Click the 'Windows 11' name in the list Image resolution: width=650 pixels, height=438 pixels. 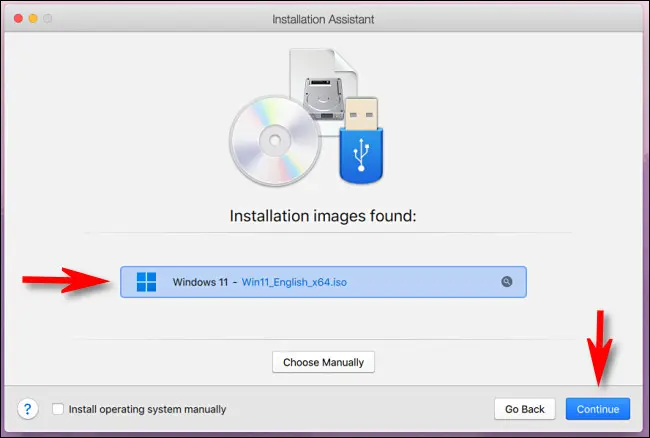202,282
